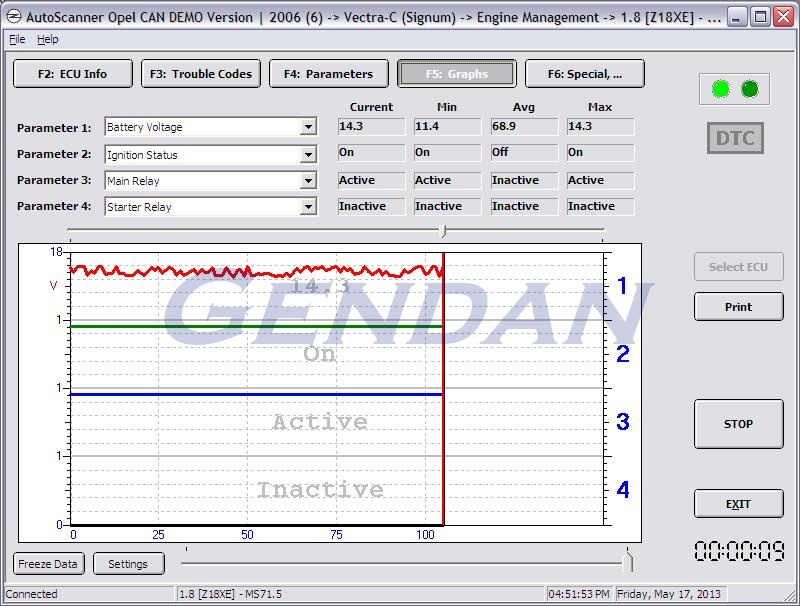
Task: Click graph channel number 1 label
Action: tap(622, 287)
